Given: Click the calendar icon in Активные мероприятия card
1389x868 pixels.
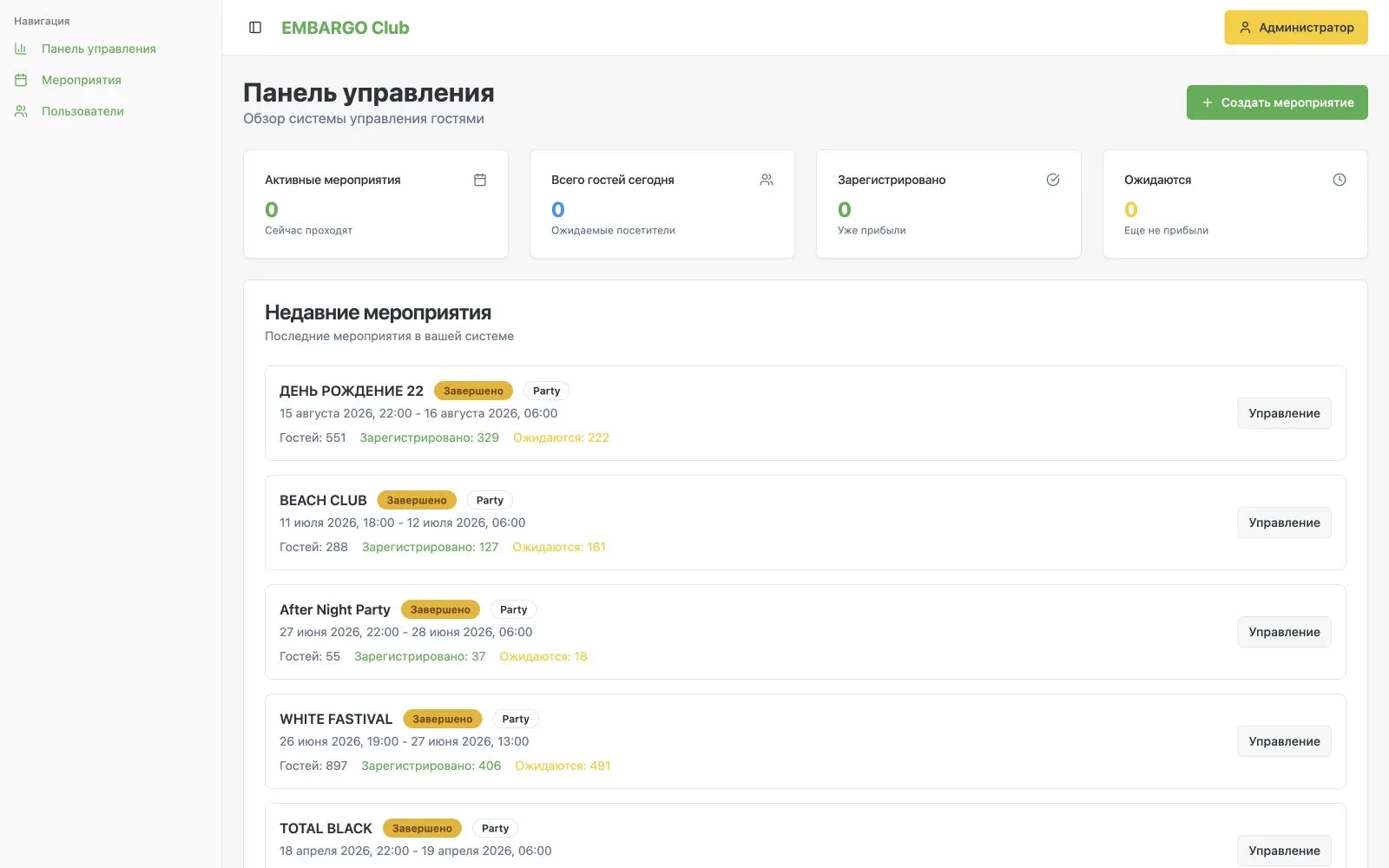Looking at the screenshot, I should coord(480,180).
